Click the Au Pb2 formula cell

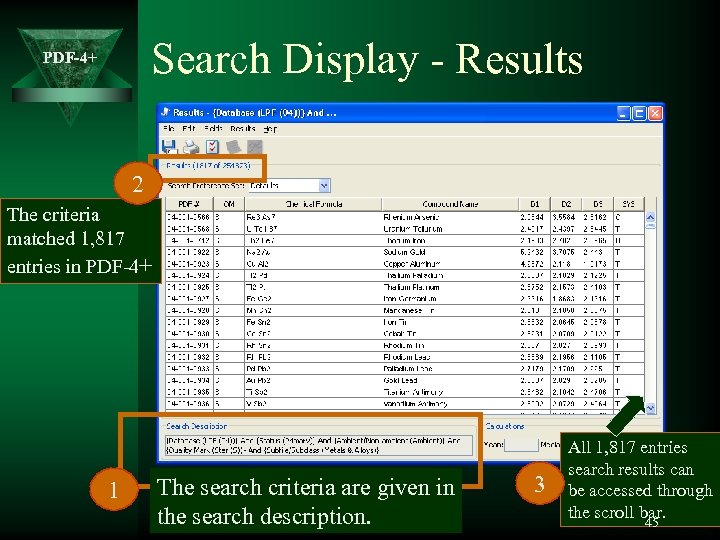pos(313,381)
